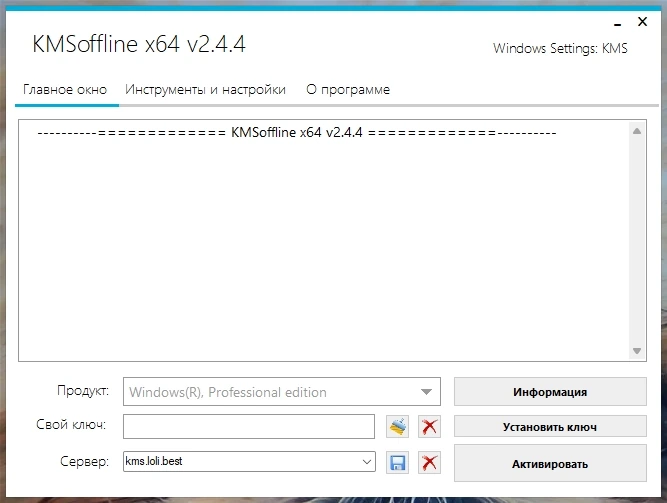
Task: Minimize the KMSoffline window
Action: [618, 24]
